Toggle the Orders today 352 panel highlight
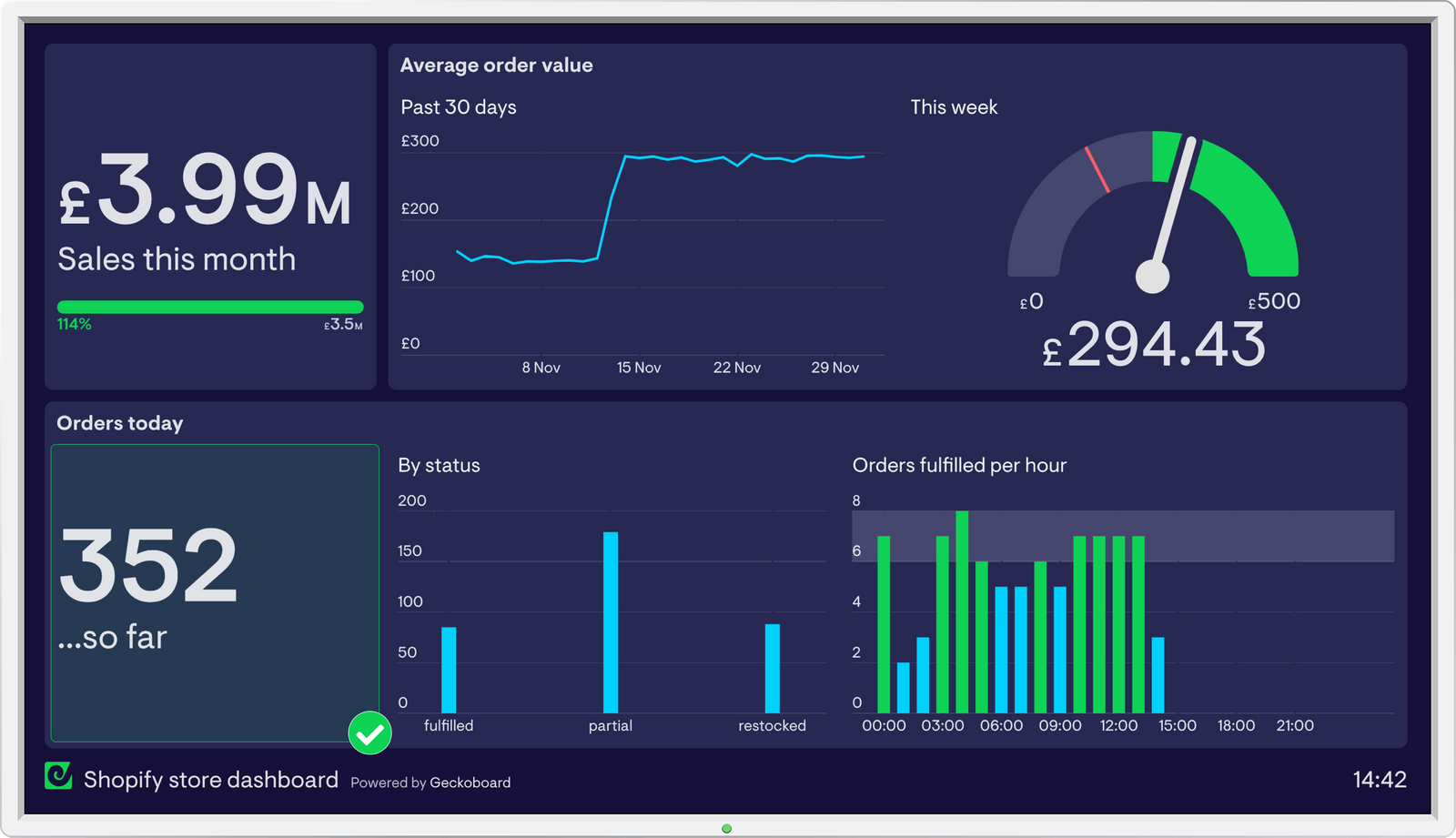 [215, 594]
